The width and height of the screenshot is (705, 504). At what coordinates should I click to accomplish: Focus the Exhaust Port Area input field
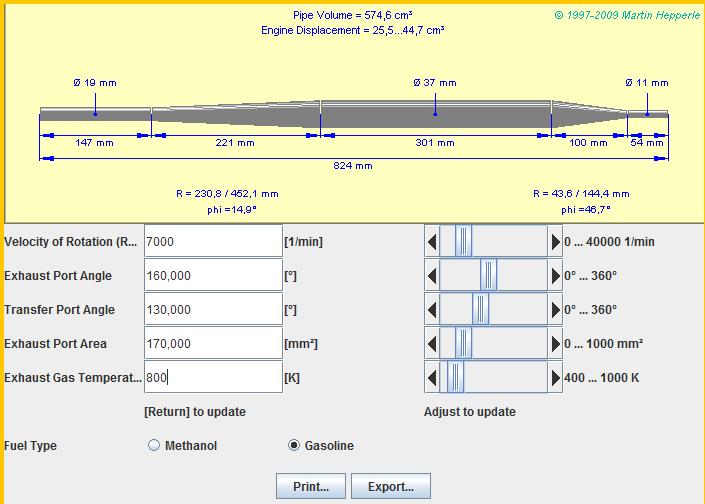213,344
